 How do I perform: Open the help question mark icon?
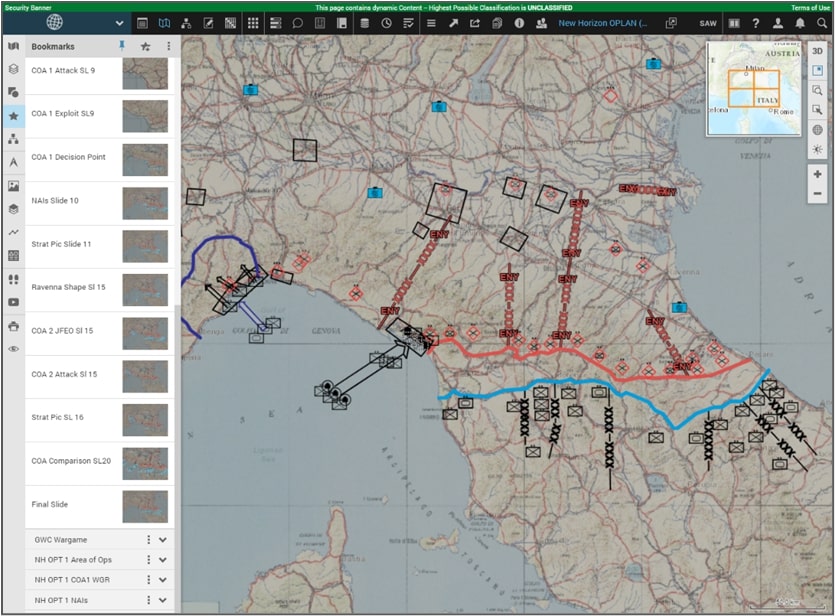757,22
